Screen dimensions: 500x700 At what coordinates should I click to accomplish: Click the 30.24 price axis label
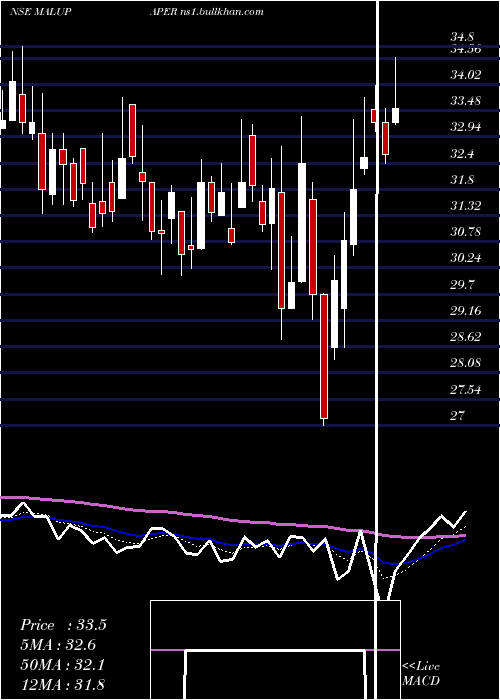466,258
